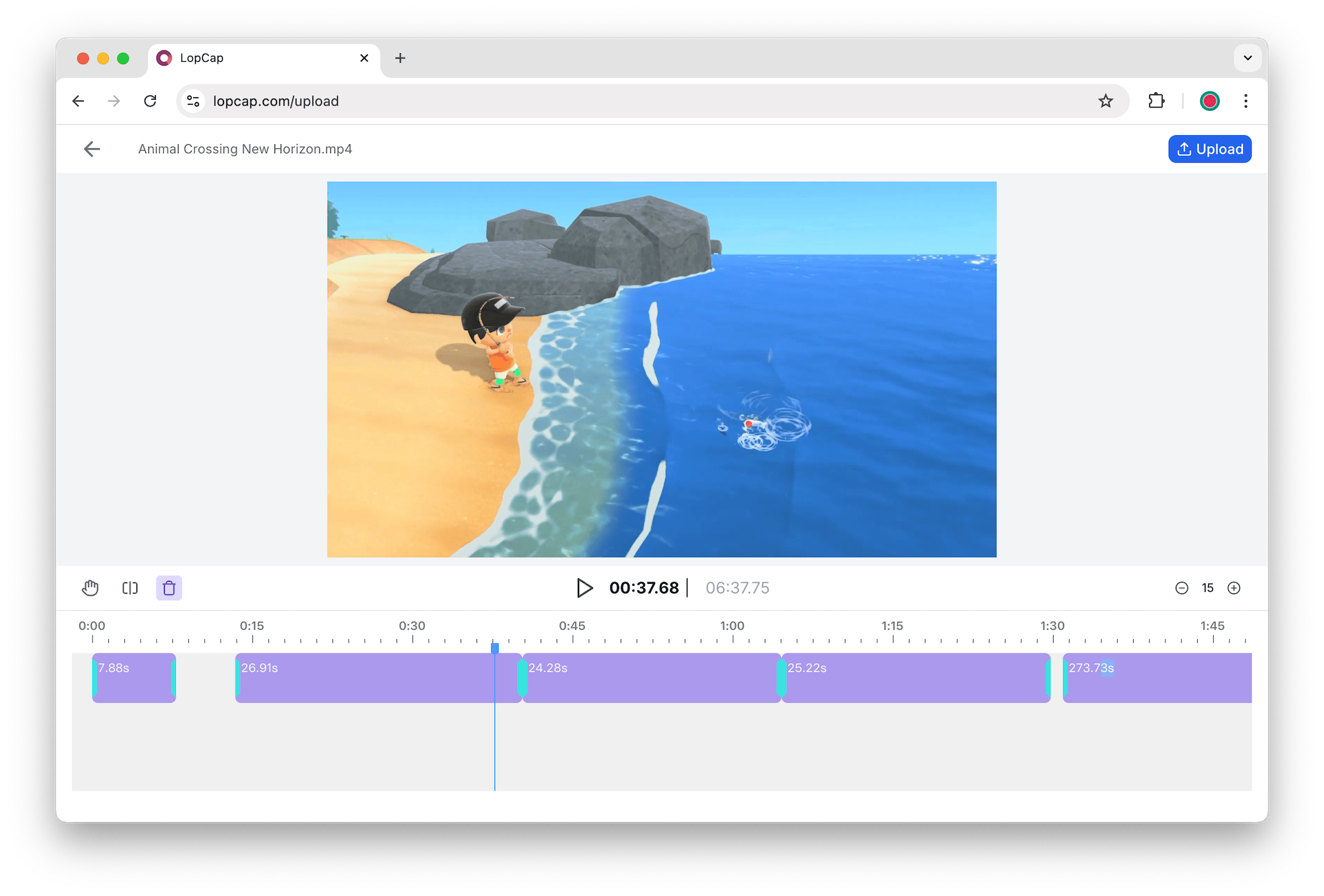Click the 1:45 mark on the timeline ruler
The image size is (1324, 896).
click(x=1212, y=626)
